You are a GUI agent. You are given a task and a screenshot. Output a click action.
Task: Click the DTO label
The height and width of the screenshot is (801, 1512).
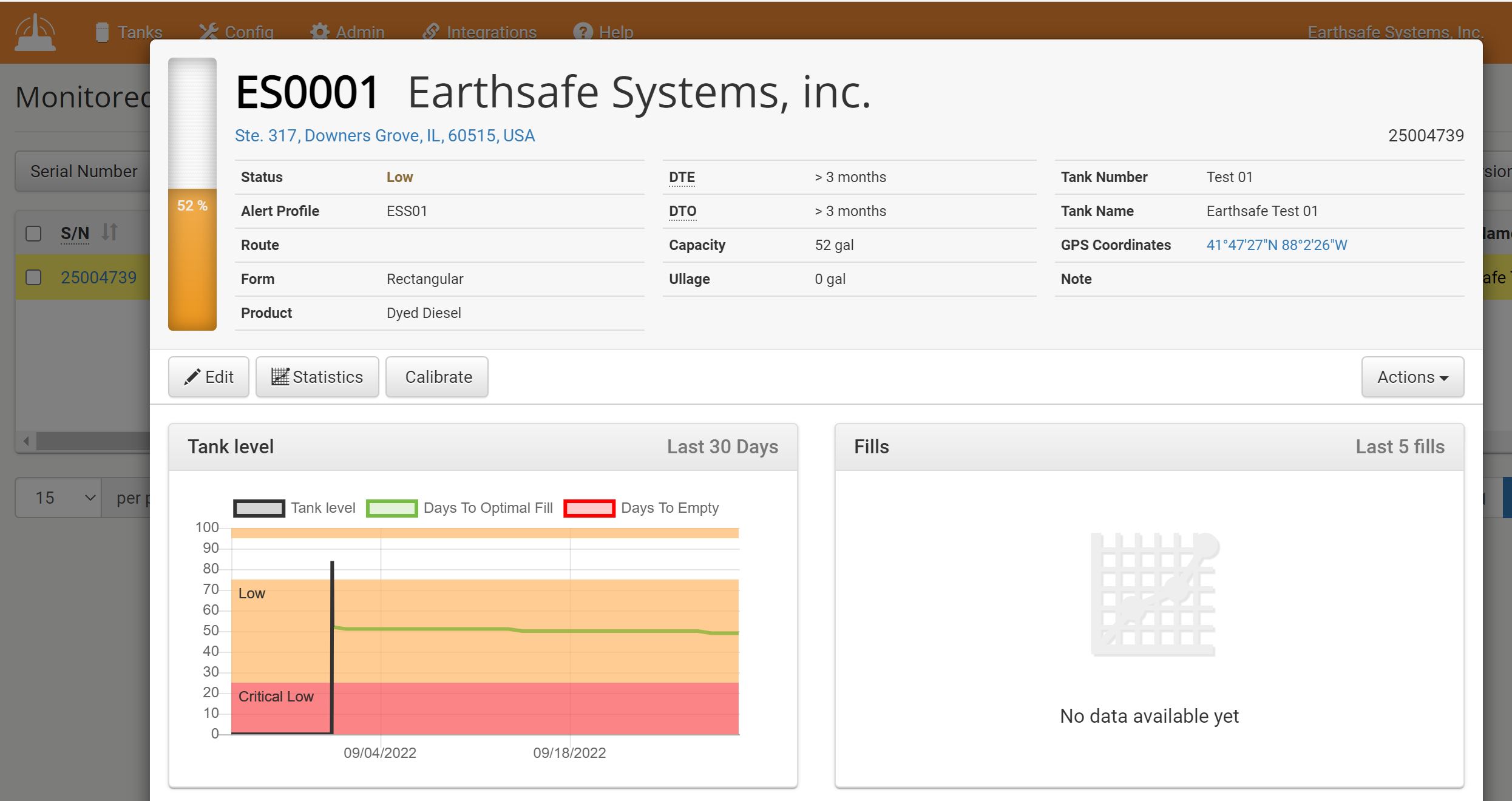682,211
